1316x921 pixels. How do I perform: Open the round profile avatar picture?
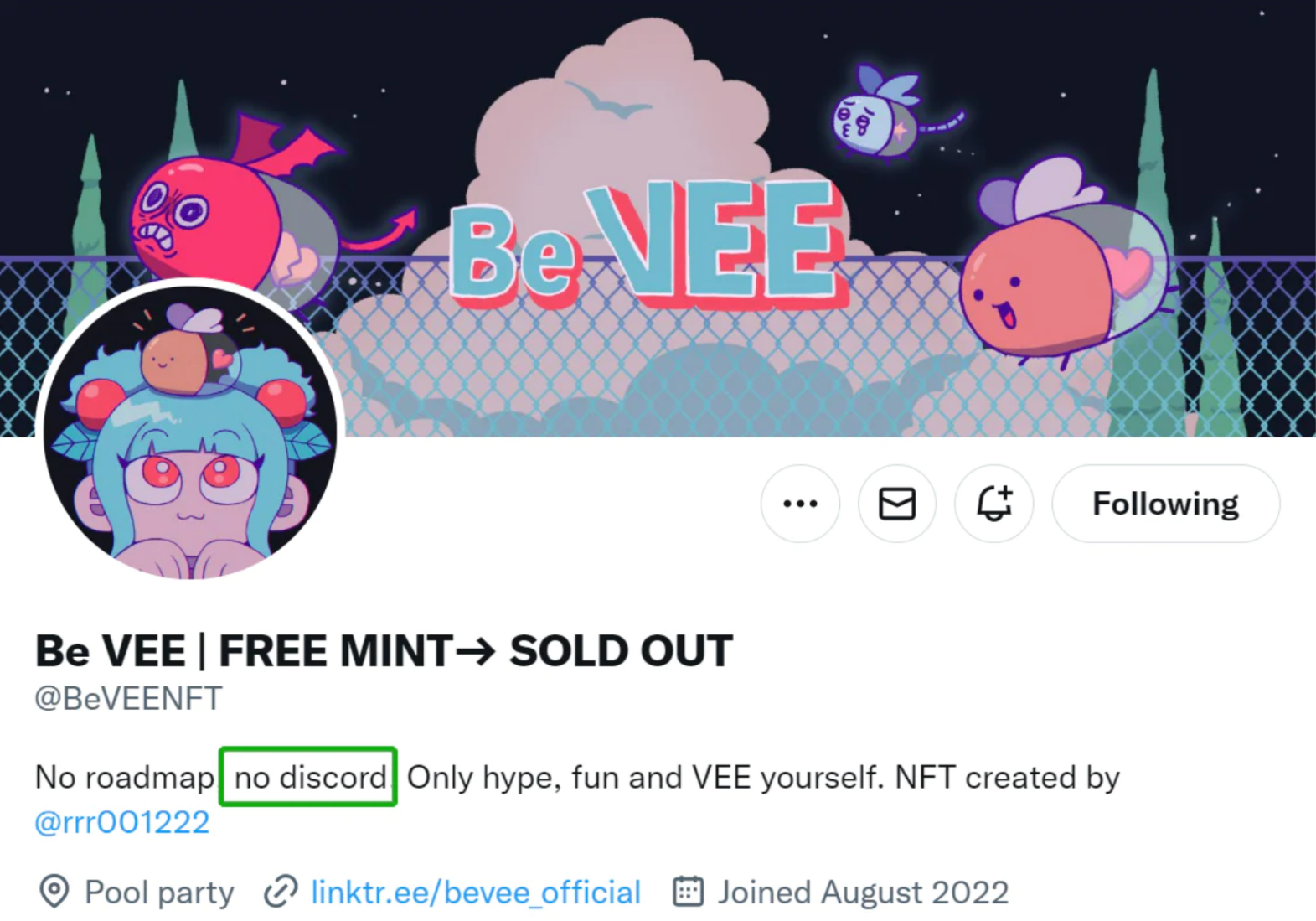(191, 431)
